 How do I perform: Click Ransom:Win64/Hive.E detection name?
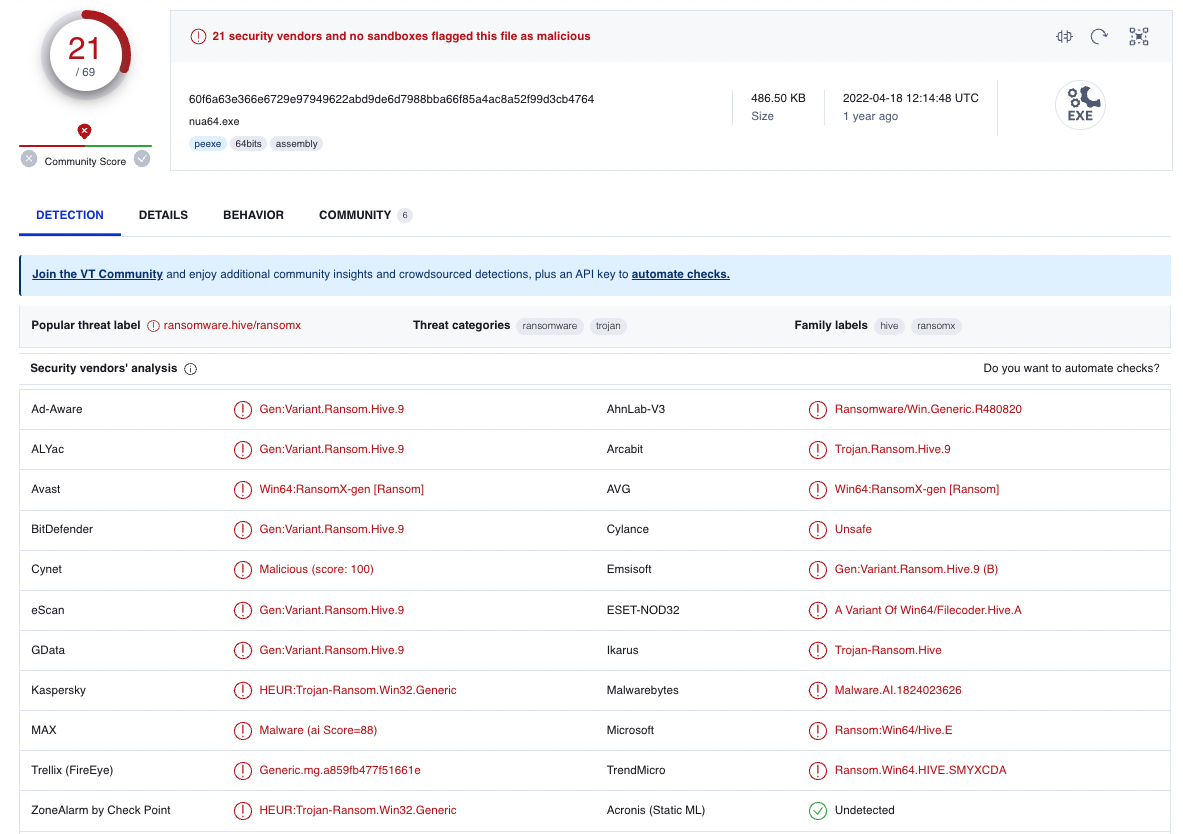point(893,730)
